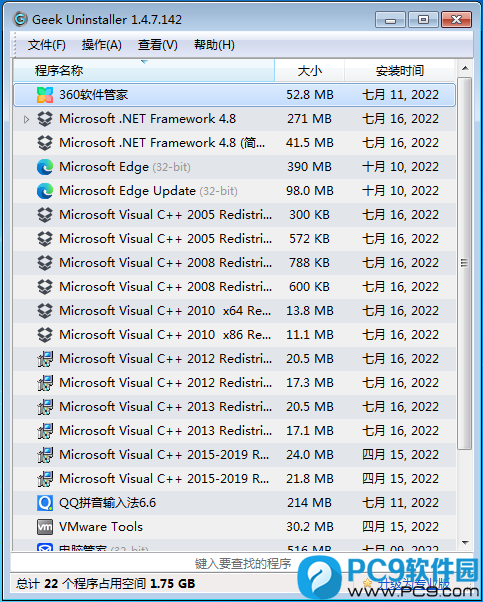This screenshot has height=602, width=483.
Task: Select the QQ拼音输入法6.6 icon
Action: (45, 503)
